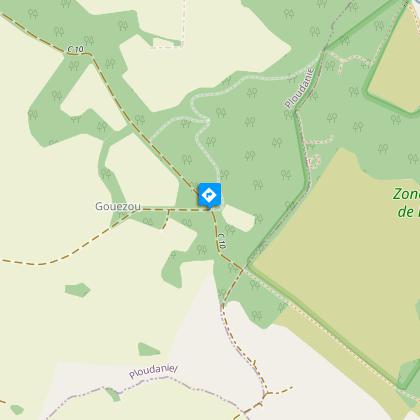Viewport: 420px width, 420px height.
Task: Click the blue turn-direction marker icon
Action: [209, 195]
